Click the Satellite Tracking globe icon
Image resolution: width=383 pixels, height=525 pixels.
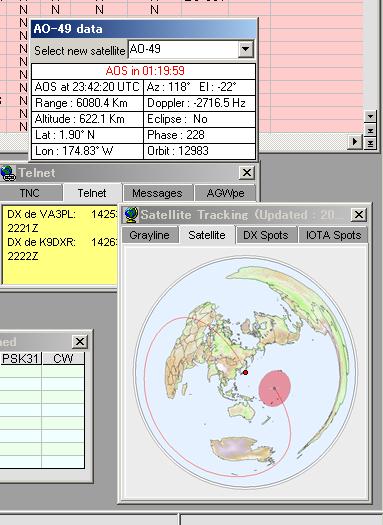pyautogui.click(x=130, y=215)
